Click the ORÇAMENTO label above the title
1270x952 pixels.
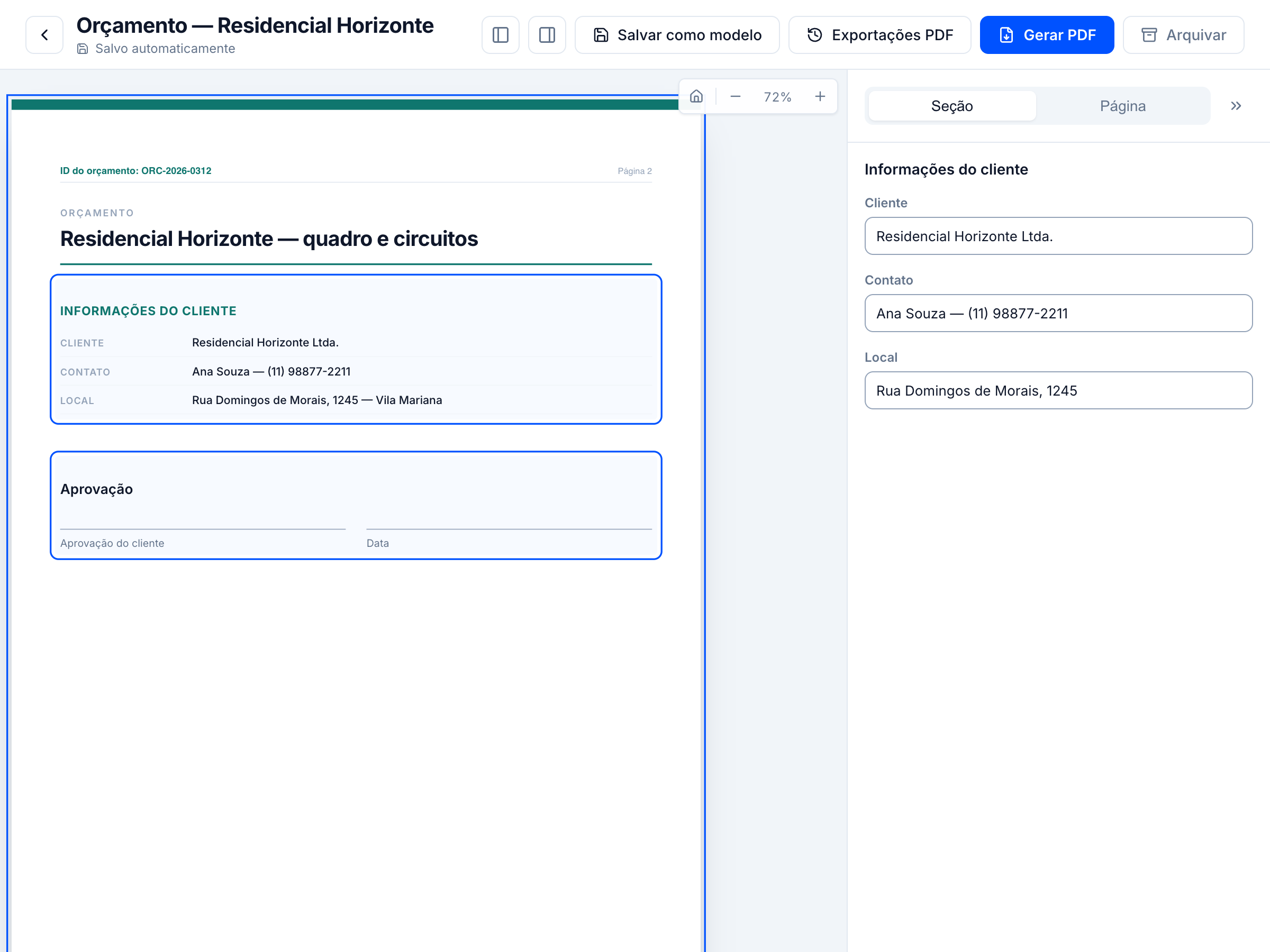[97, 213]
